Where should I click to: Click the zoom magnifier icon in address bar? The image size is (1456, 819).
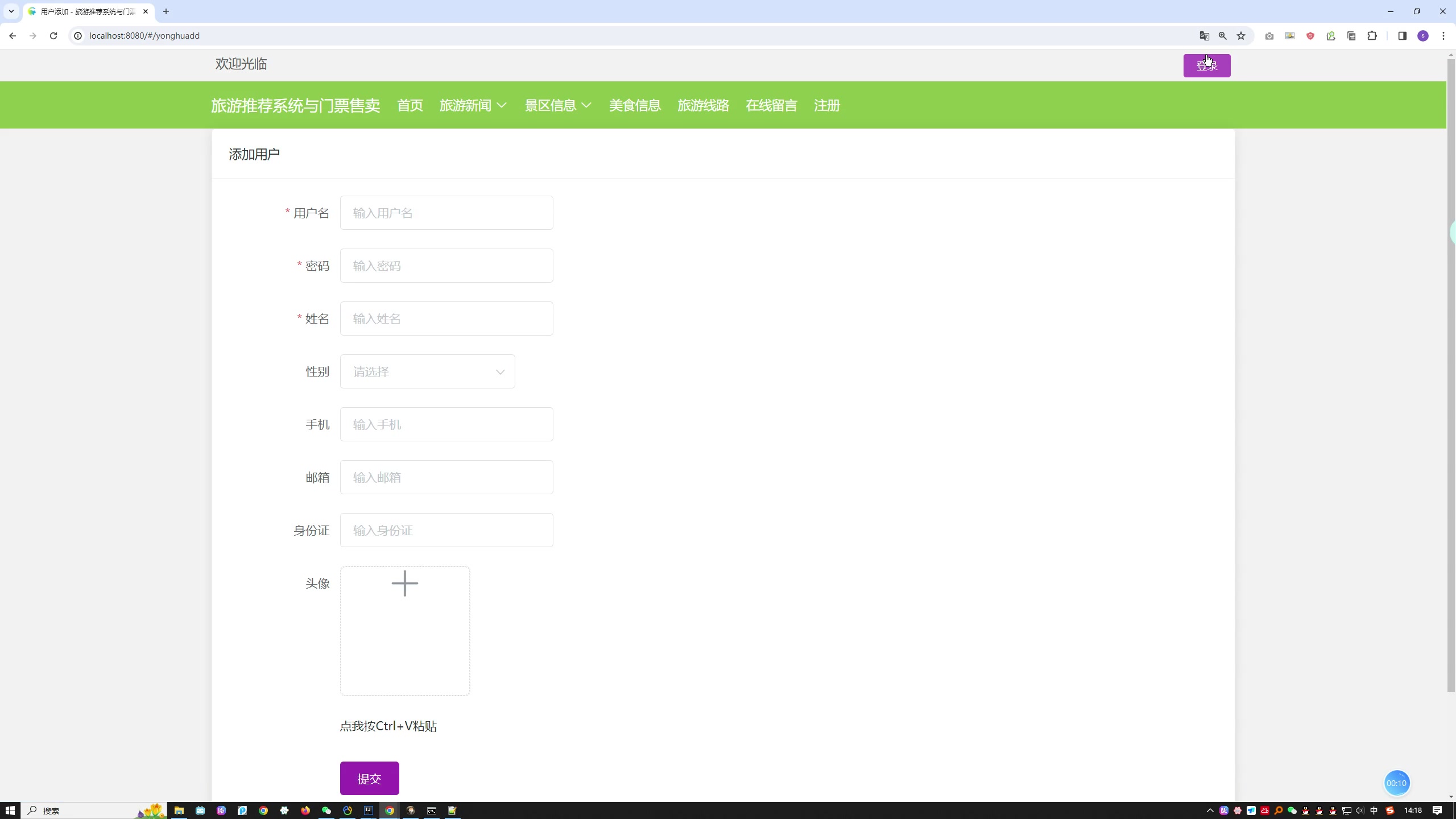tap(1222, 36)
